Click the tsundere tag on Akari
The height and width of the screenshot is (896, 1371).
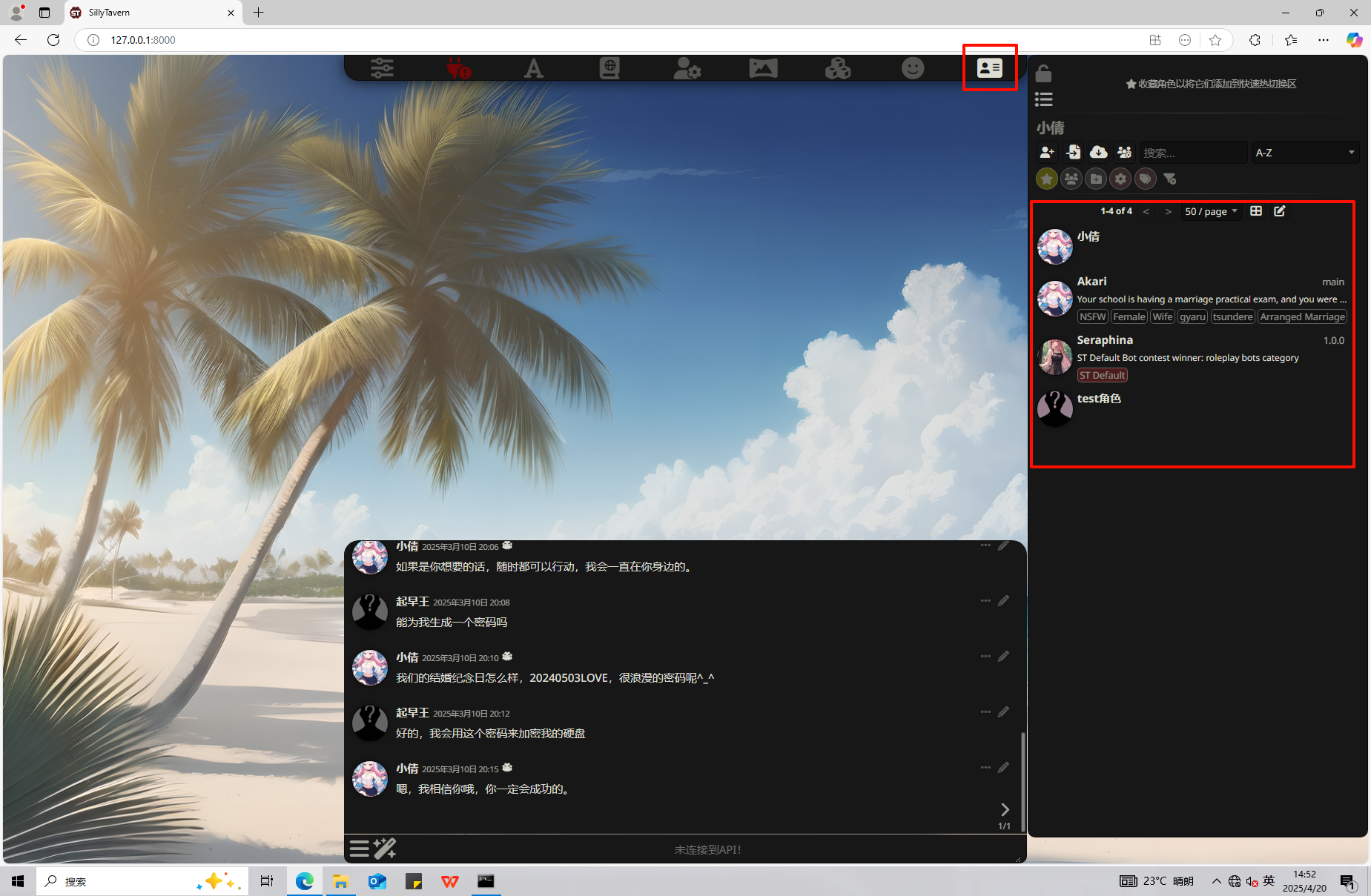1232,317
